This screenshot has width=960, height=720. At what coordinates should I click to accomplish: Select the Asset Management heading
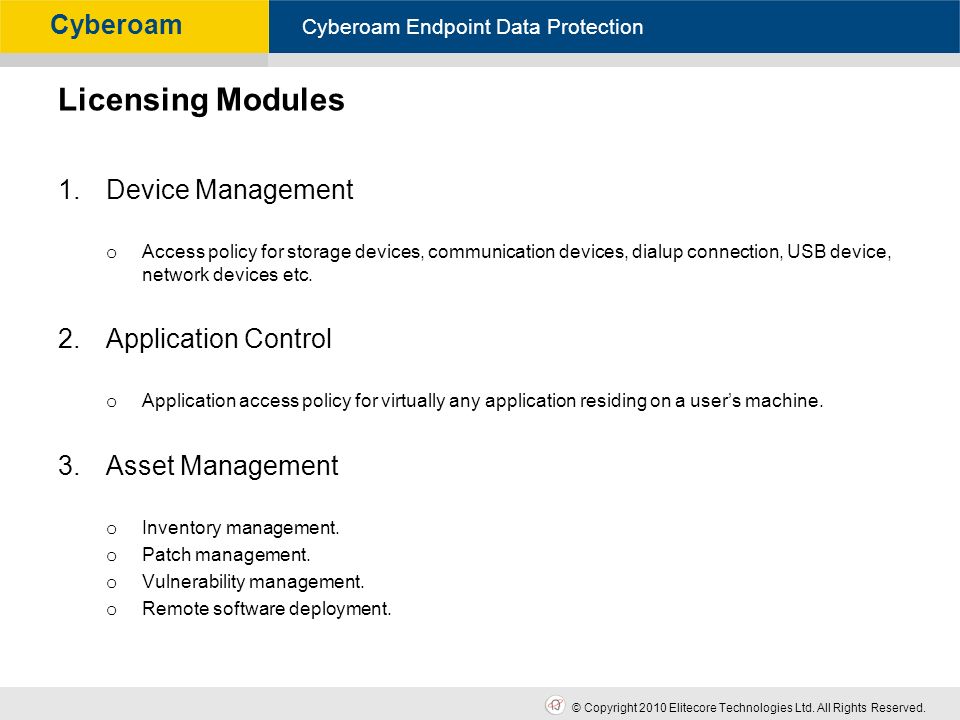pyautogui.click(x=222, y=465)
